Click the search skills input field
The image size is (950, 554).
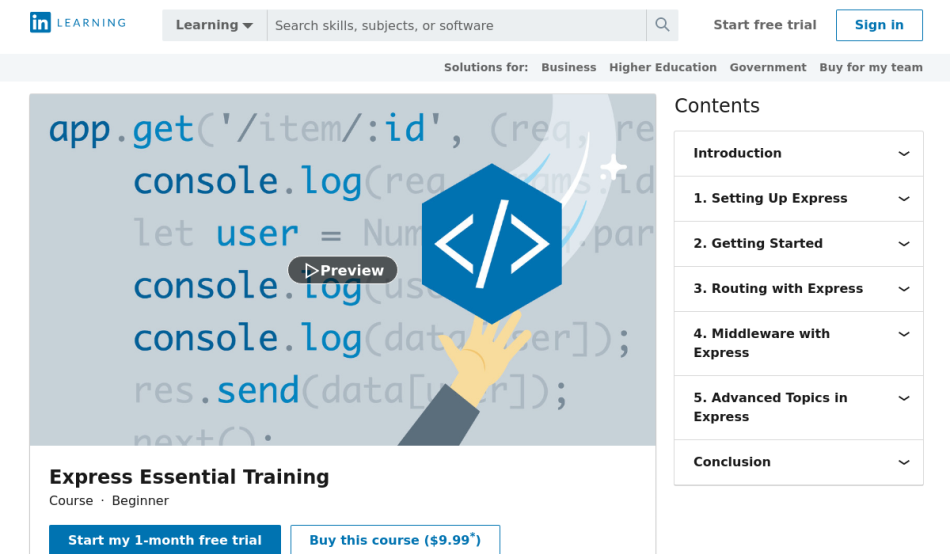[x=457, y=25]
